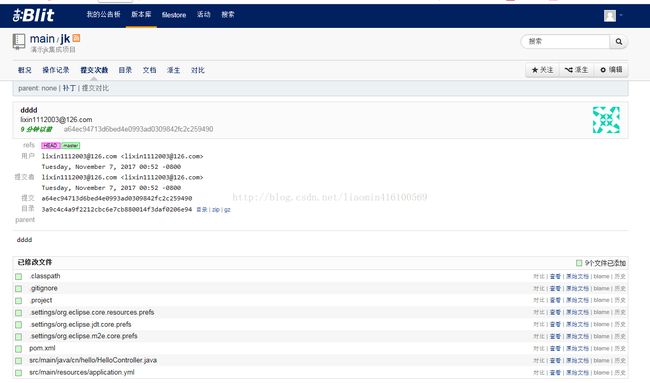650x383 pixels.
Task: Download the gz archive link
Action: tap(227, 210)
